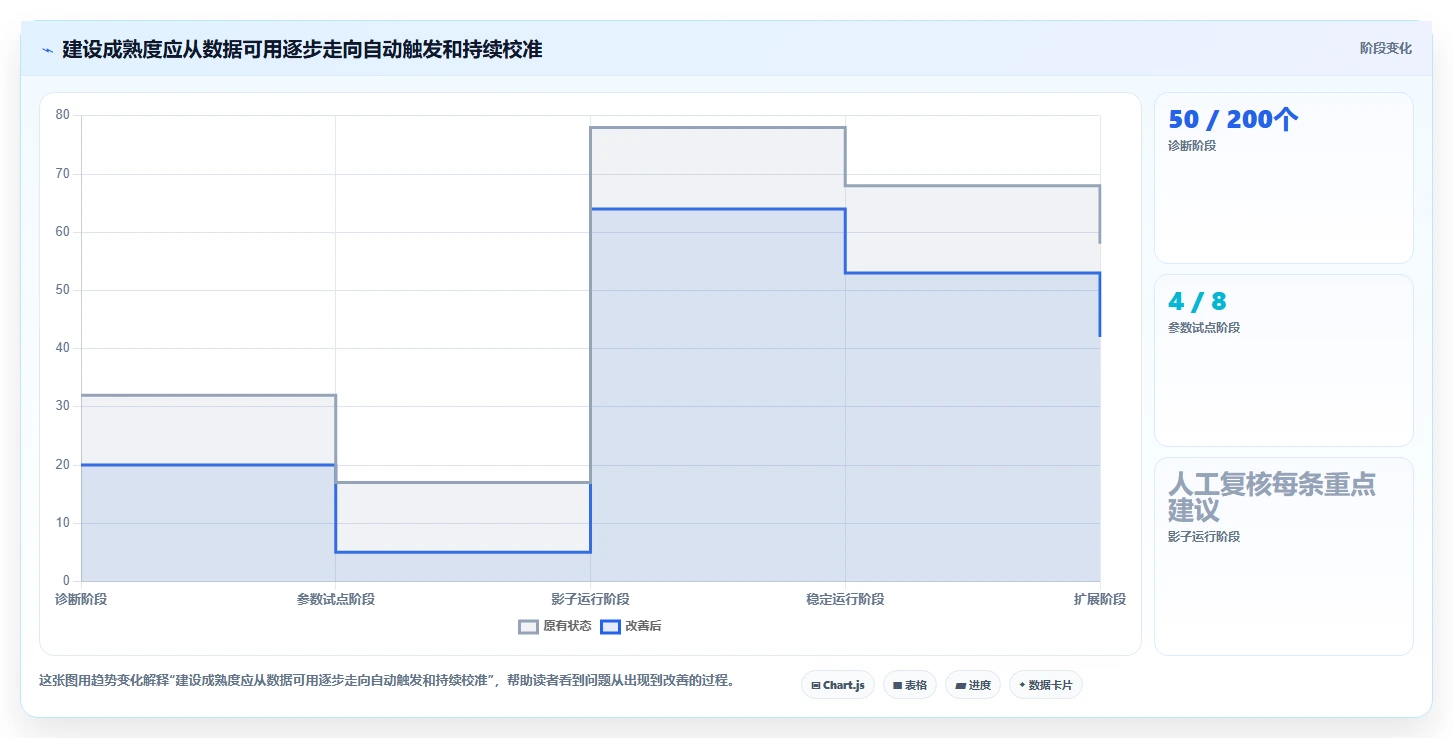Click the 阶段变化 label in header
1453x738 pixels.
[1386, 48]
